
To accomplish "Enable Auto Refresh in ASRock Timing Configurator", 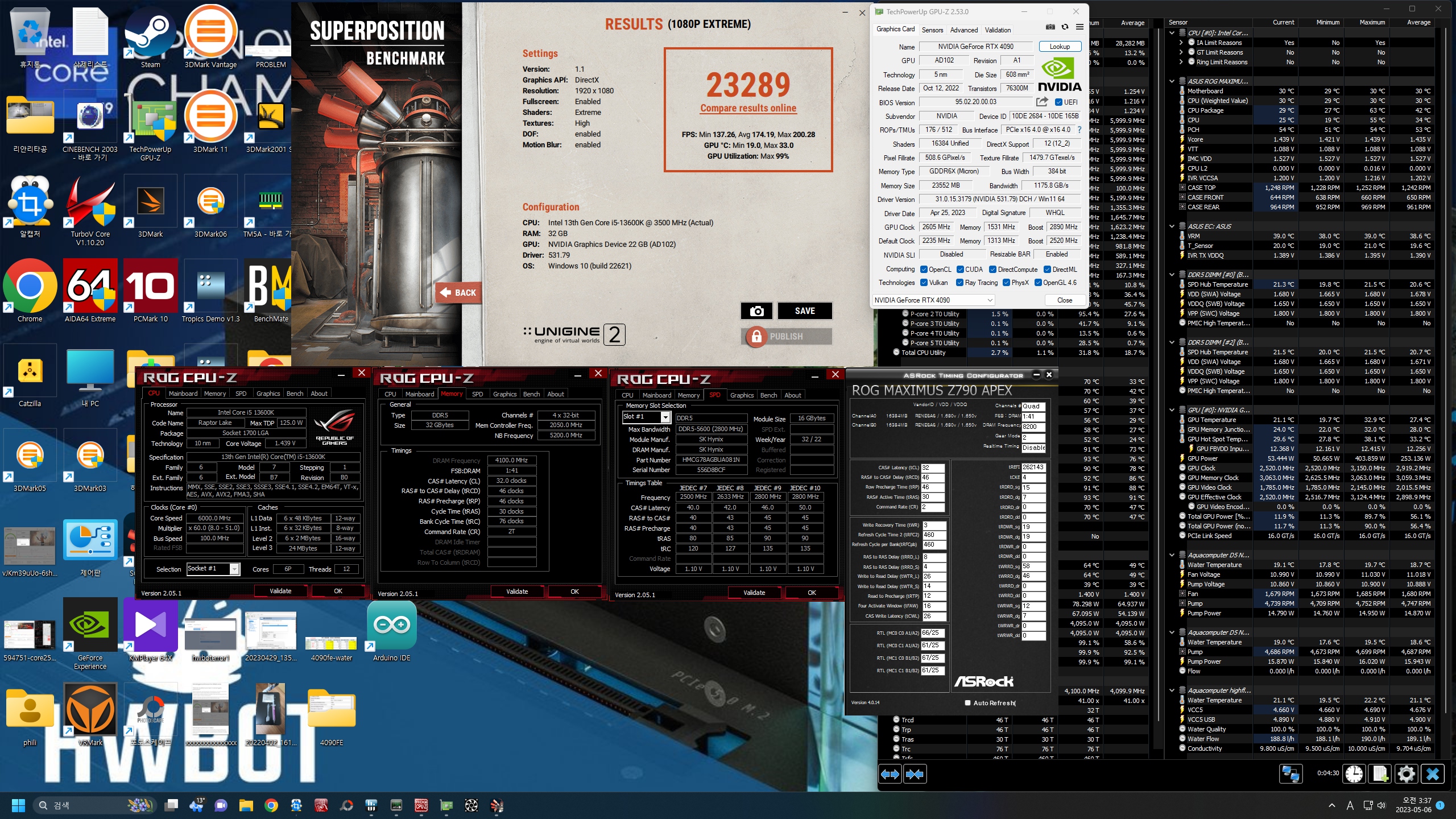I will click(x=967, y=703).
